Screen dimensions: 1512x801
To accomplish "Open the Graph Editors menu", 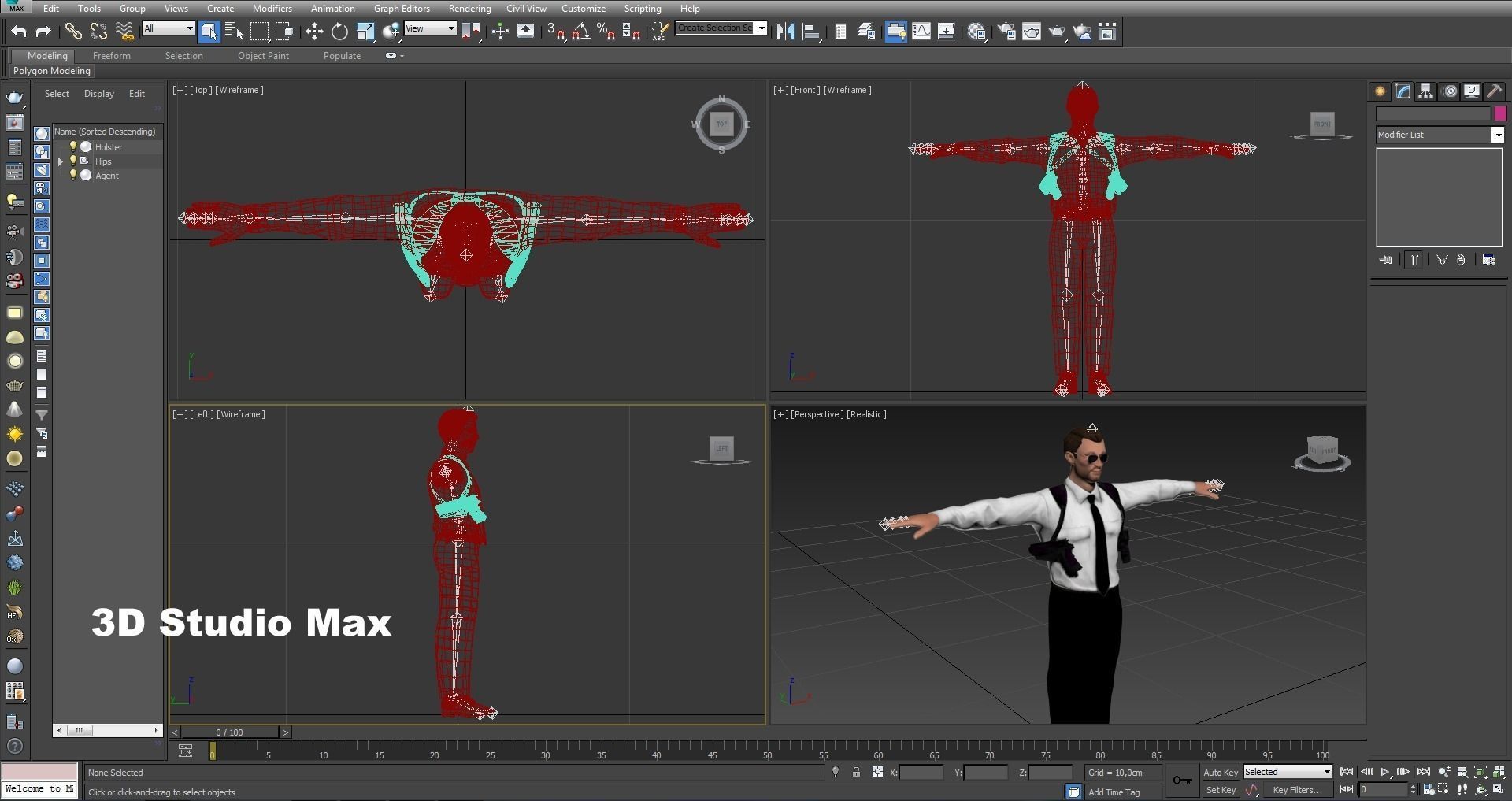I will tap(402, 8).
